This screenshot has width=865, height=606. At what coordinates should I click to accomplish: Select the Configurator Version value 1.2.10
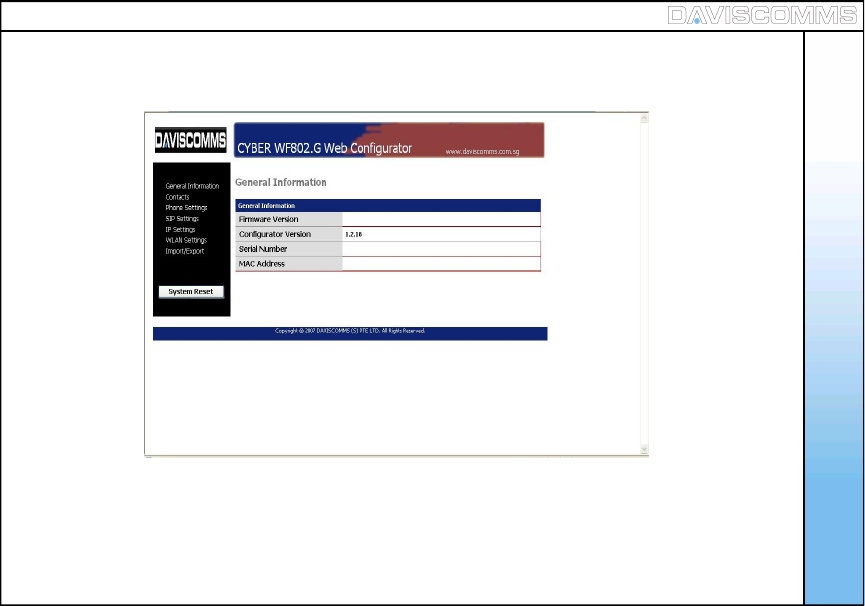tap(354, 234)
